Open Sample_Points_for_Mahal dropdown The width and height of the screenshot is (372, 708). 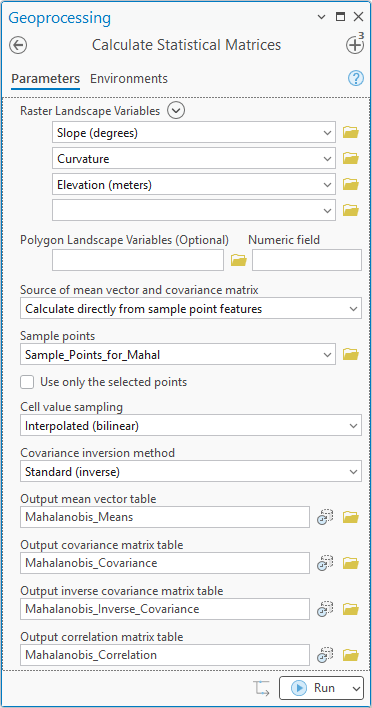click(327, 355)
